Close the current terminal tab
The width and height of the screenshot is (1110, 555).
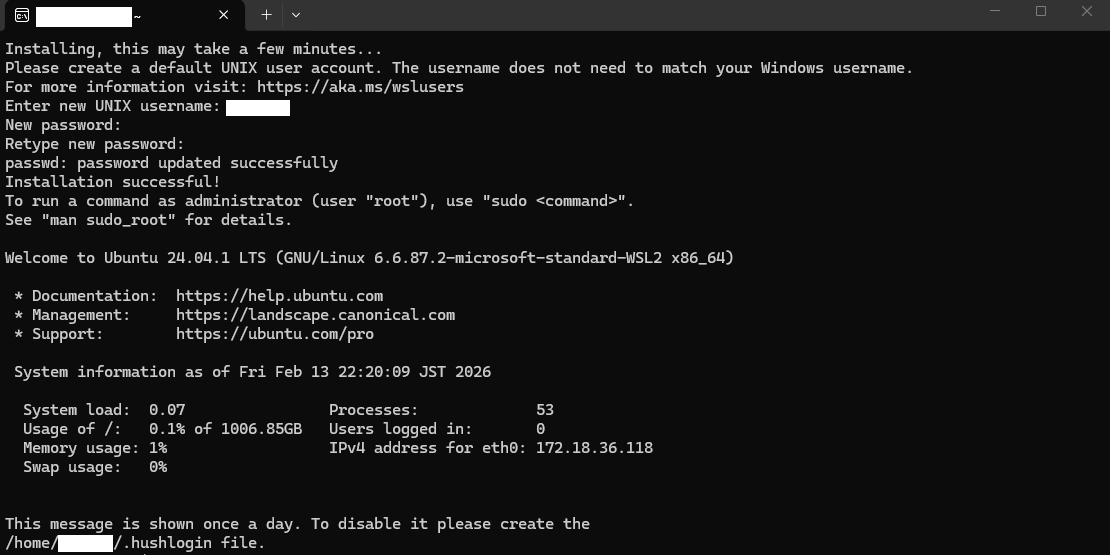pyautogui.click(x=224, y=15)
